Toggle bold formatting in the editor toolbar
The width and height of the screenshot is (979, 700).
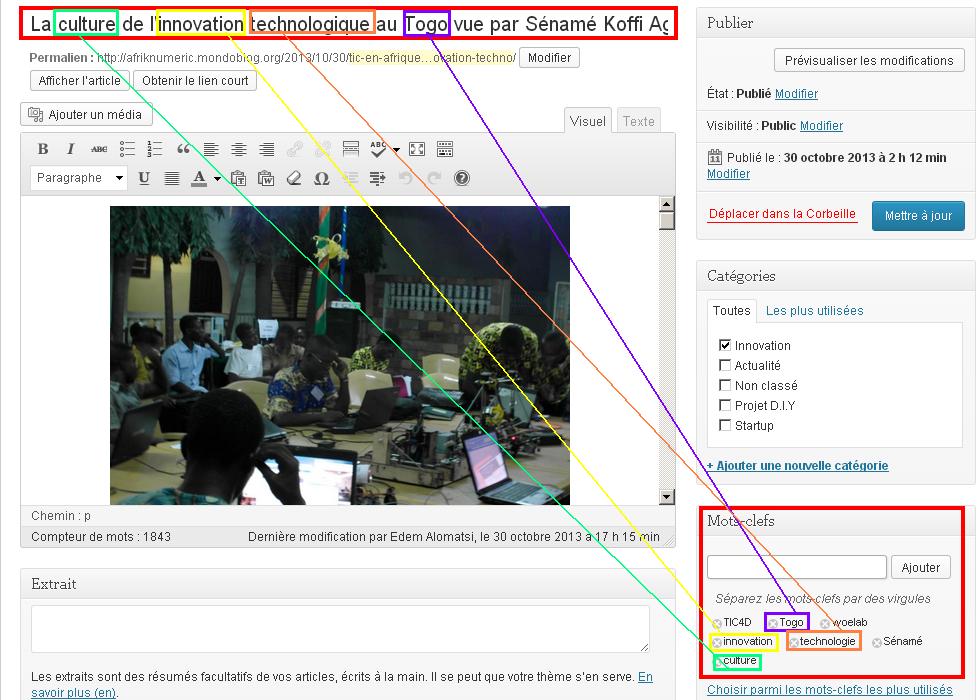point(43,149)
